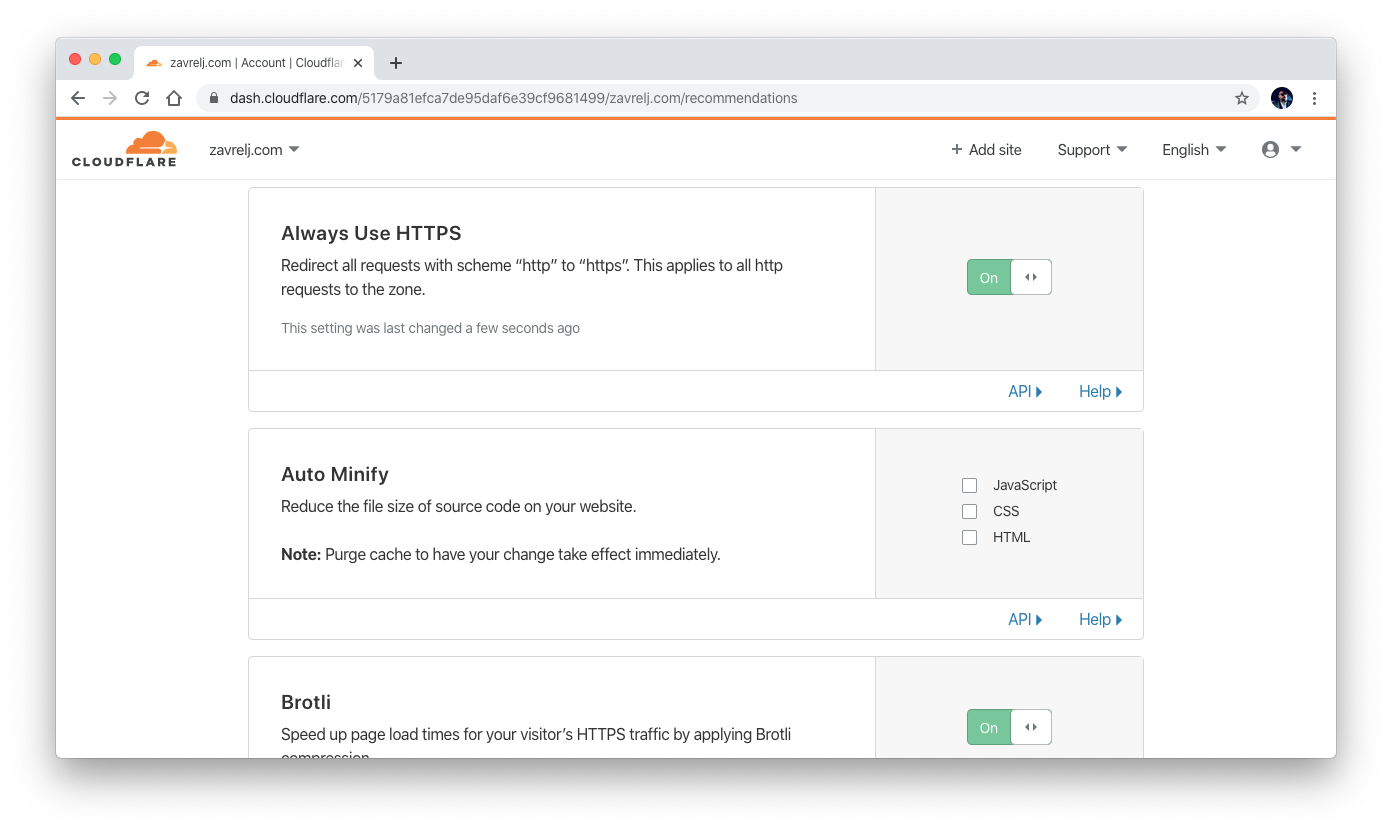
Task: Close the zavrelj.com browser tab
Action: [358, 63]
